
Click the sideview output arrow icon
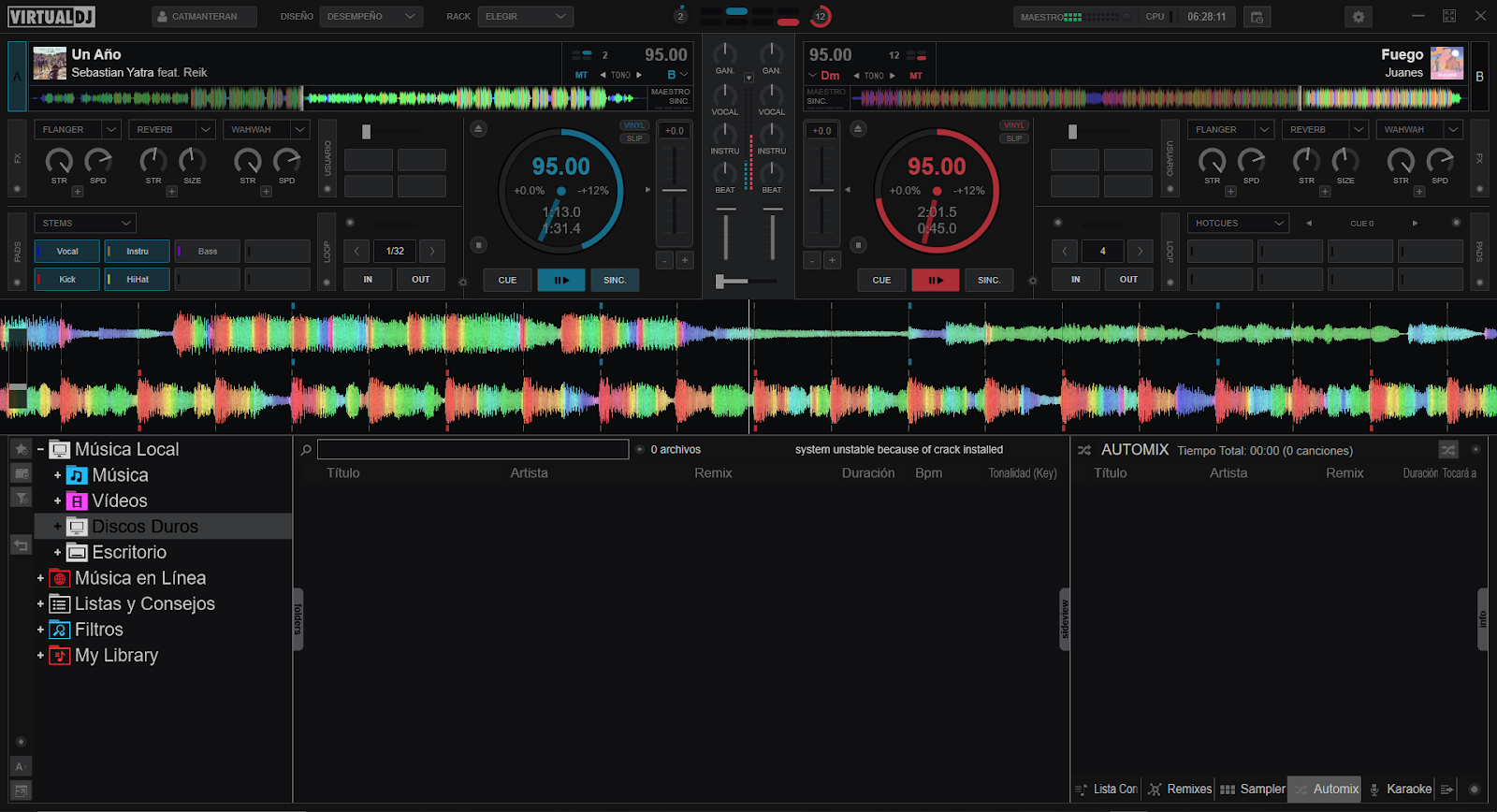click(1446, 790)
